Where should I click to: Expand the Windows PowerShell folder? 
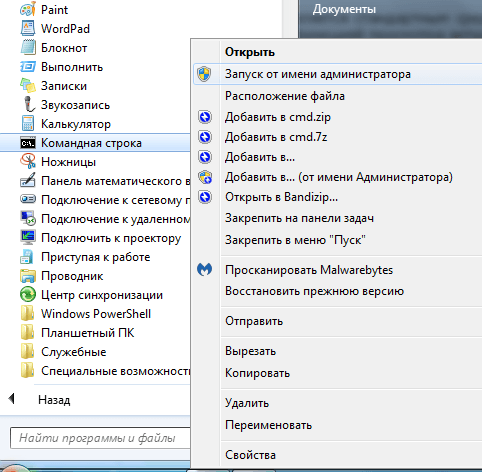[x=85, y=314]
